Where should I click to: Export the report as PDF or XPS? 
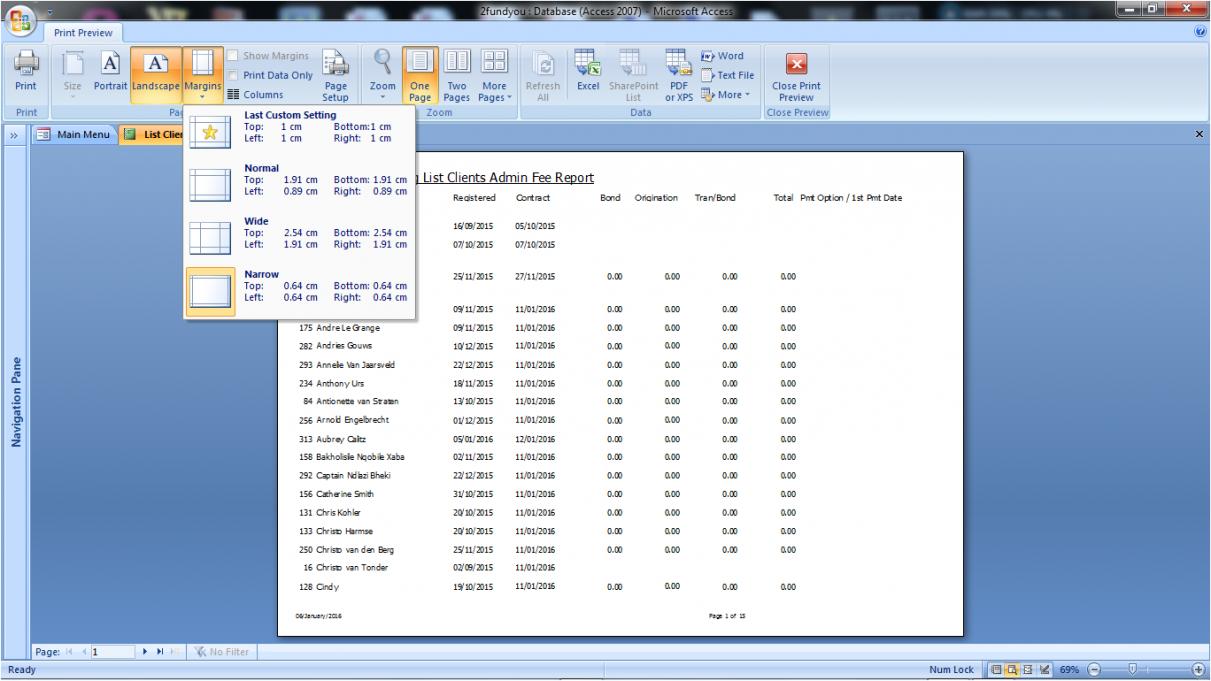click(x=679, y=72)
